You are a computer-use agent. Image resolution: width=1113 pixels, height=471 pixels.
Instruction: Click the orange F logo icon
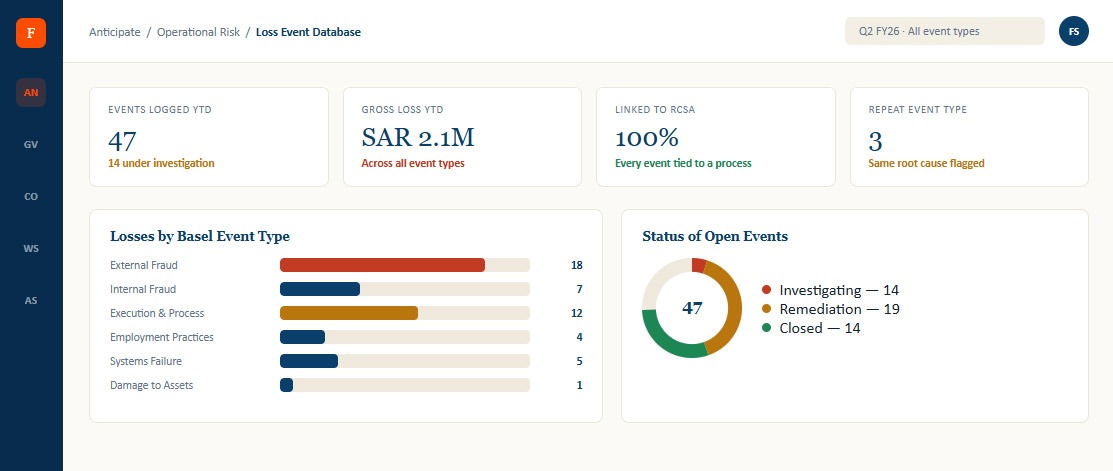tap(31, 33)
